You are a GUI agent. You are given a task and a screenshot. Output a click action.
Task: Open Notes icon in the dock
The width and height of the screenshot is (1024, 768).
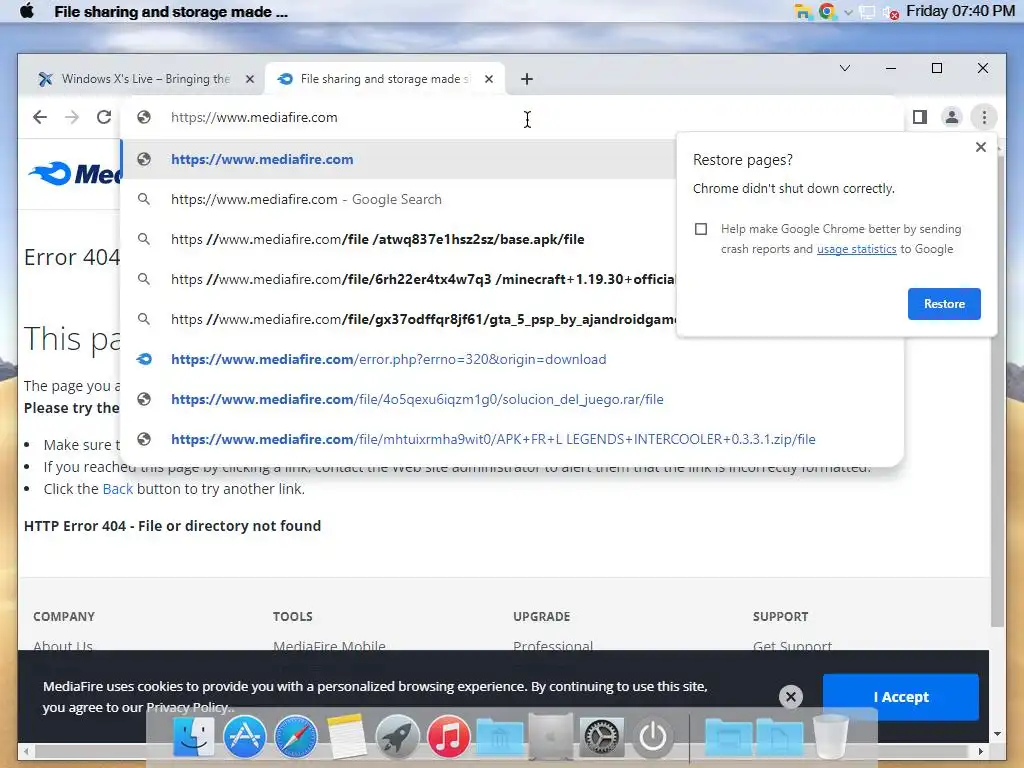(346, 737)
